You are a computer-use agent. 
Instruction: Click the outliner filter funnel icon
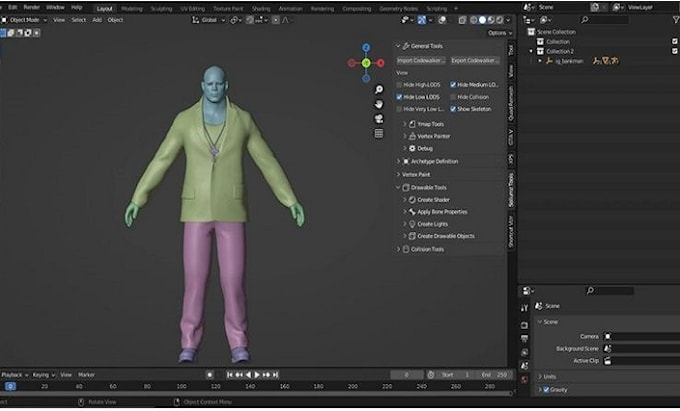[676, 20]
